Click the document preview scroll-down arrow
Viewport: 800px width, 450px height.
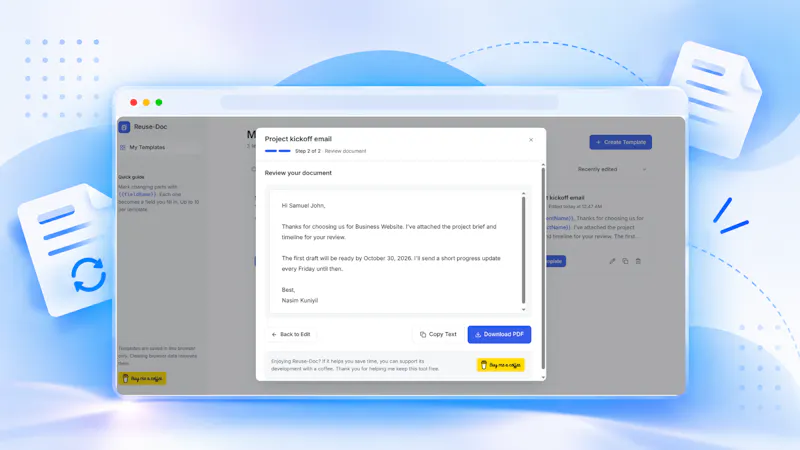coord(523,310)
